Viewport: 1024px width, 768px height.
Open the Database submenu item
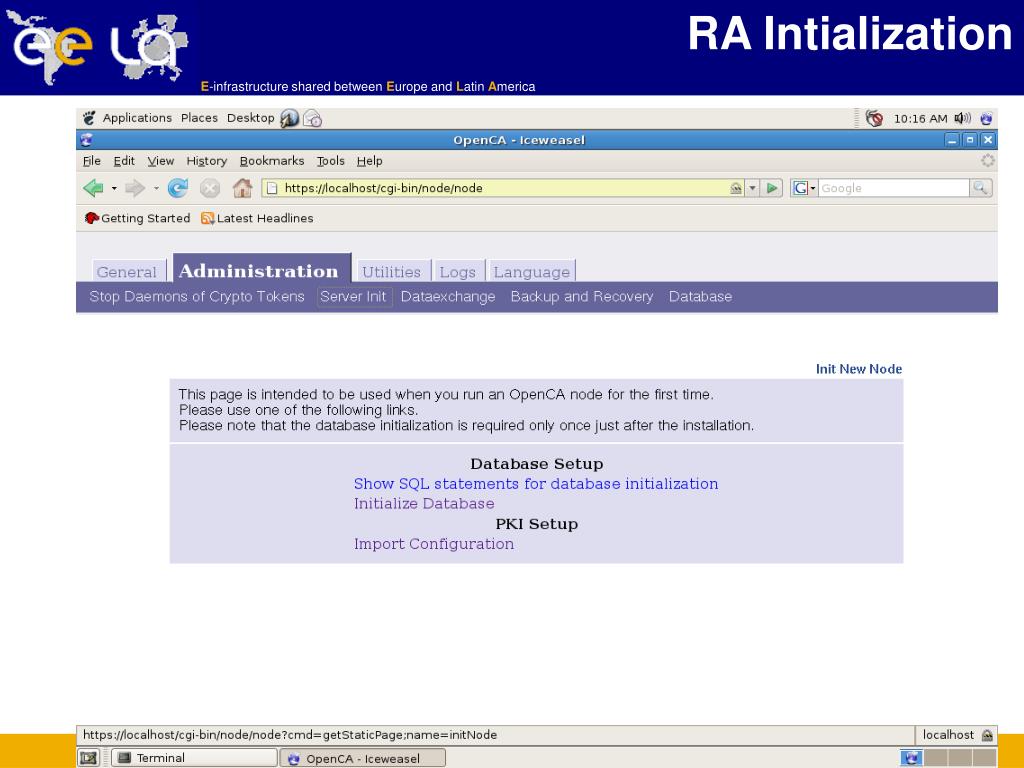point(700,296)
